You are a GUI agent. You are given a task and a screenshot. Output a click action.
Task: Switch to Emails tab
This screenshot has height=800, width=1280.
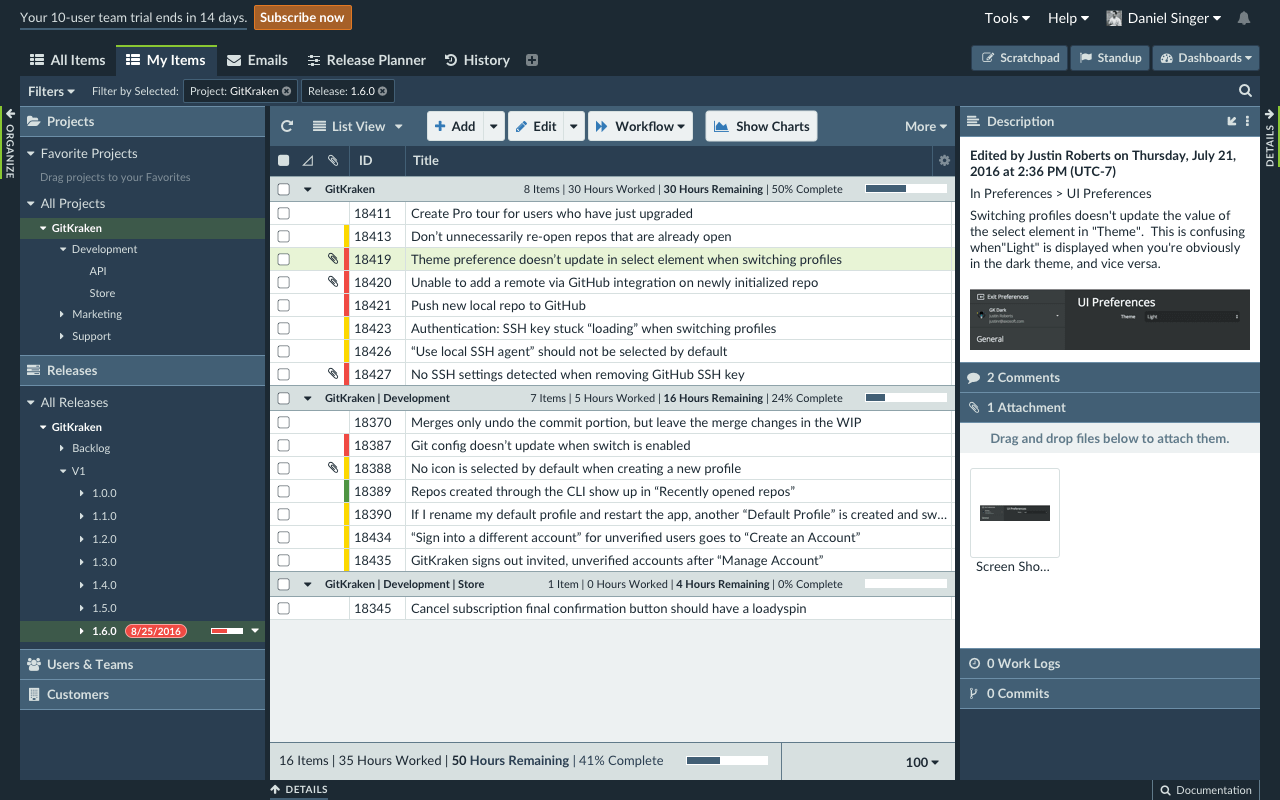pyautogui.click(x=257, y=60)
